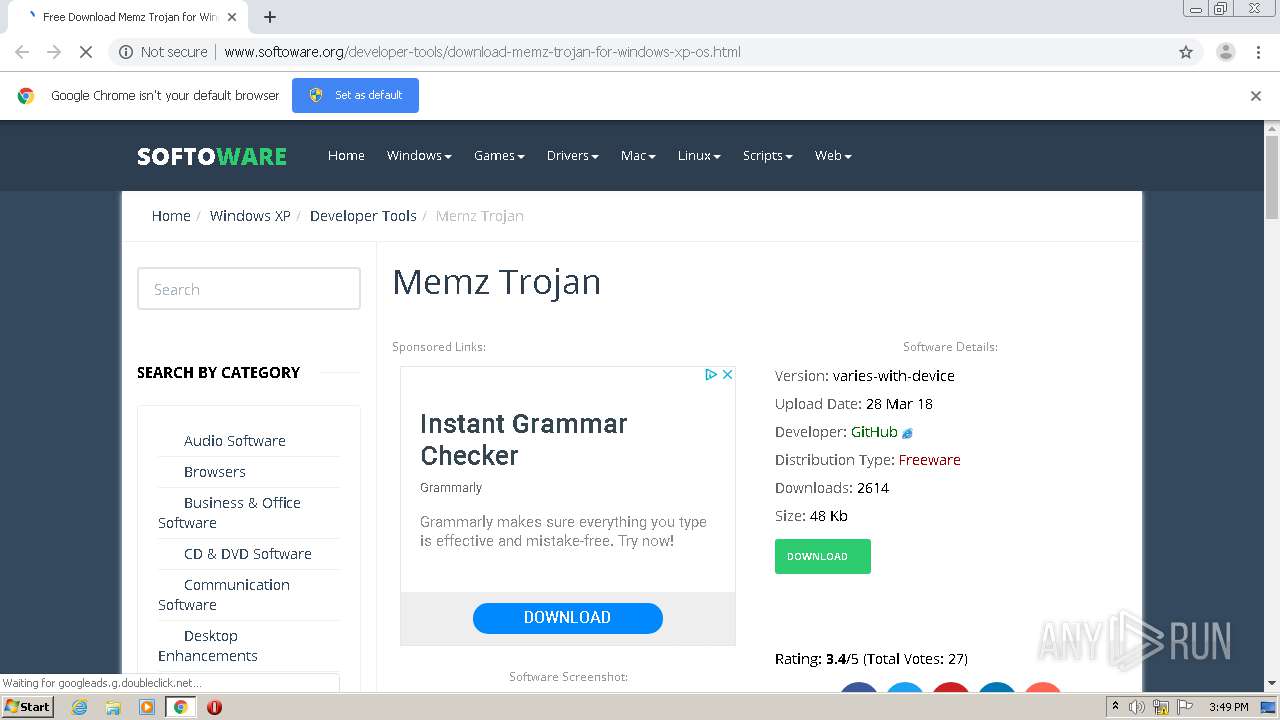The width and height of the screenshot is (1280, 720).
Task: Click the GitHub developer link
Action: pyautogui.click(x=874, y=432)
